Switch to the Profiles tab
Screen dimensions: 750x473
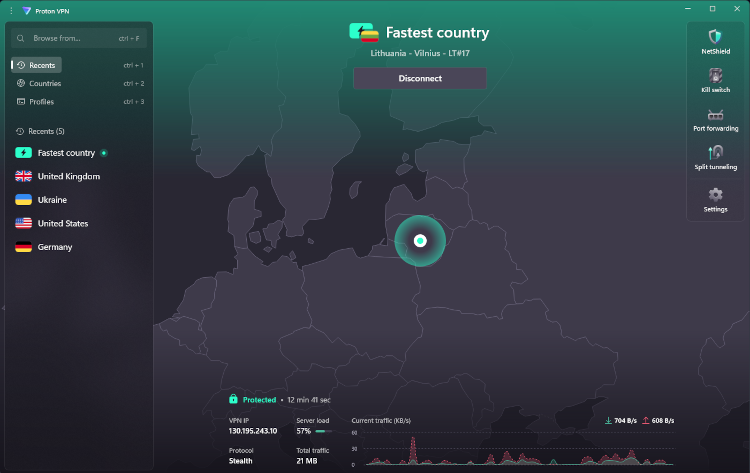click(36, 101)
